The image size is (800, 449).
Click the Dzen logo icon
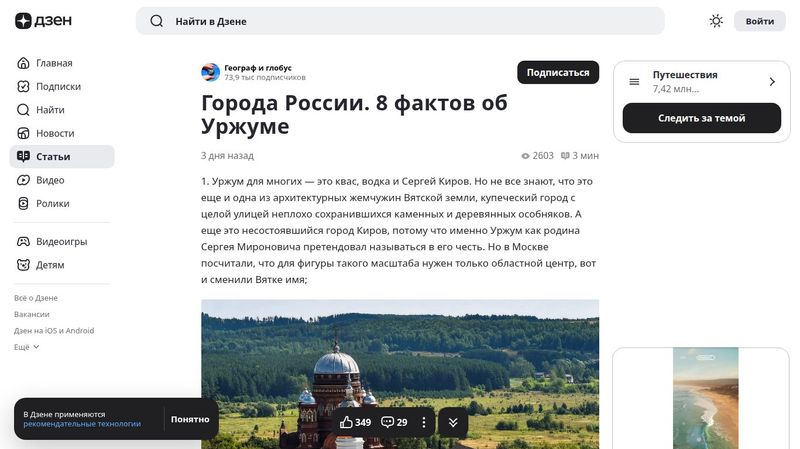point(23,21)
